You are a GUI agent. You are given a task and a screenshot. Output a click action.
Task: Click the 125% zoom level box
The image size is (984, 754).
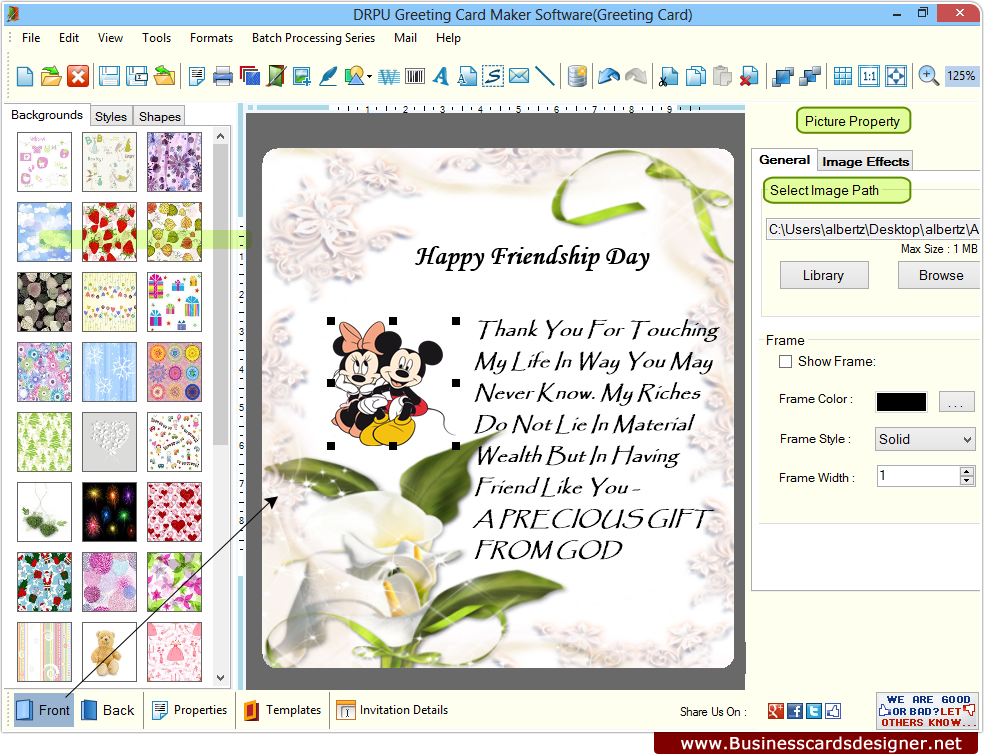point(961,76)
